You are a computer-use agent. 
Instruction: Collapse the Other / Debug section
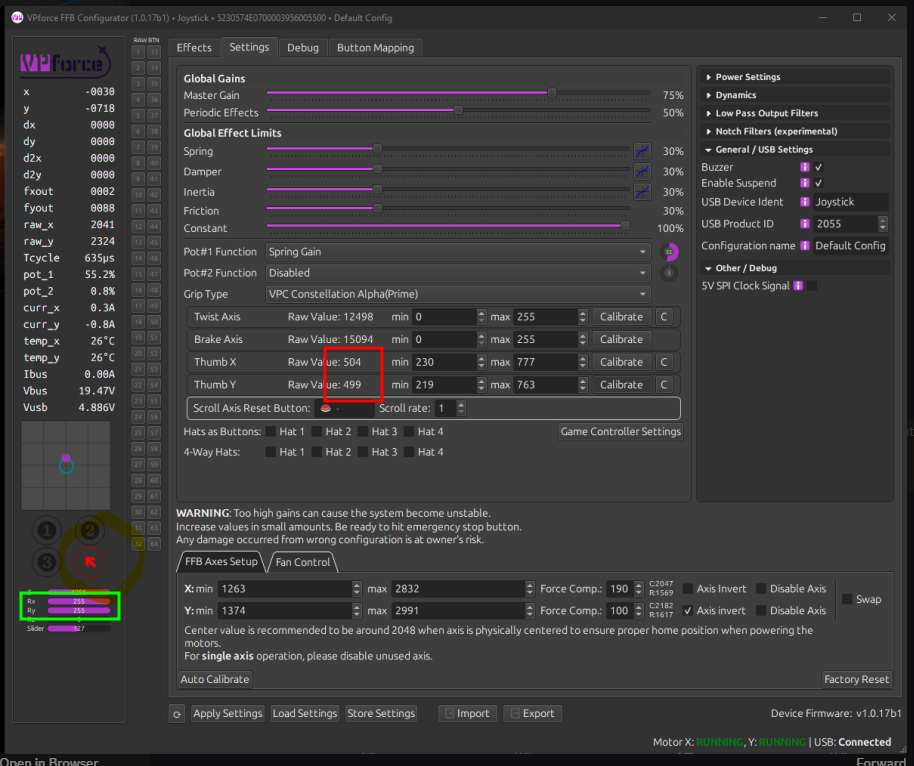point(794,268)
